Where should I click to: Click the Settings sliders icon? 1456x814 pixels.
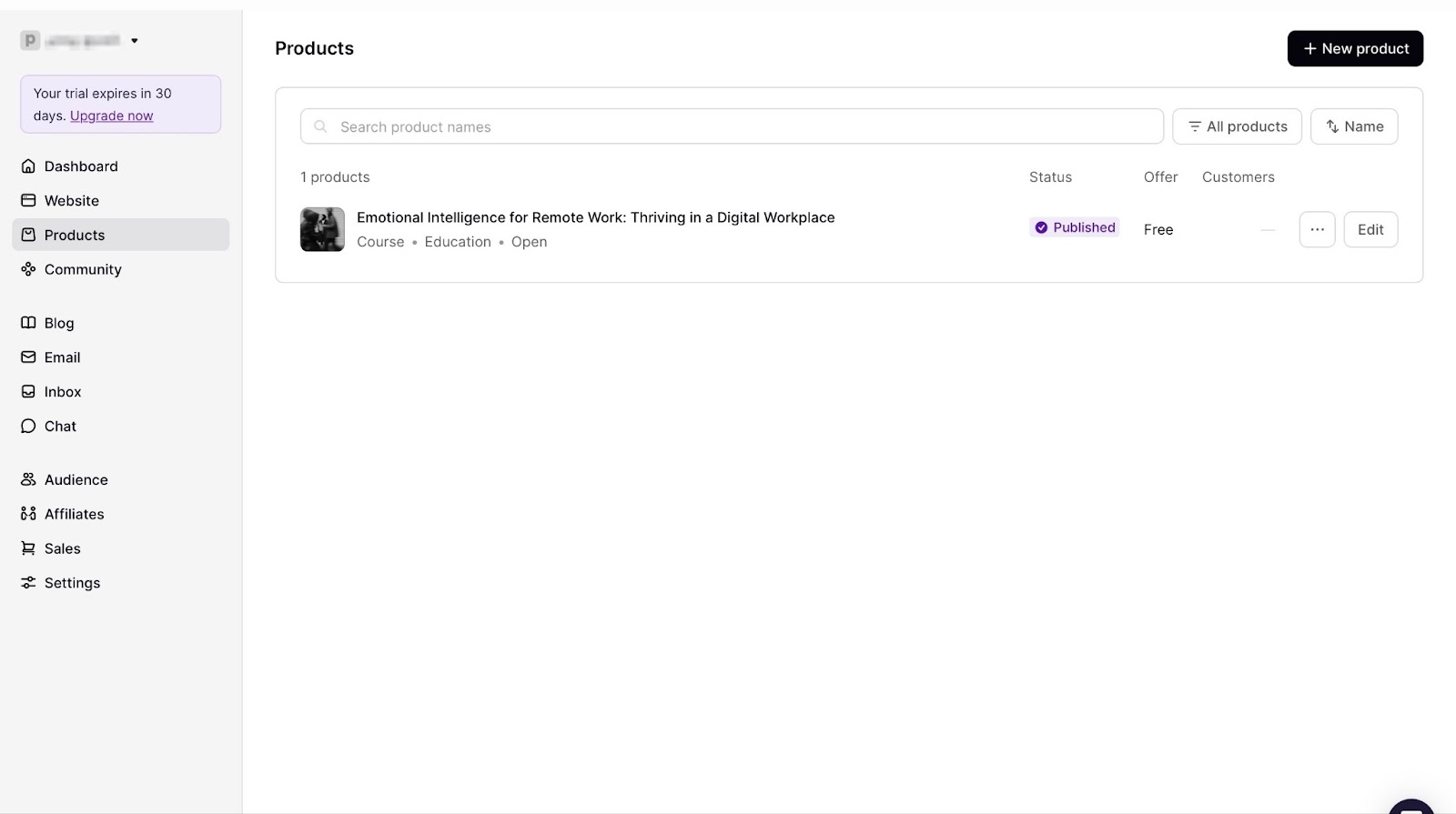point(28,583)
